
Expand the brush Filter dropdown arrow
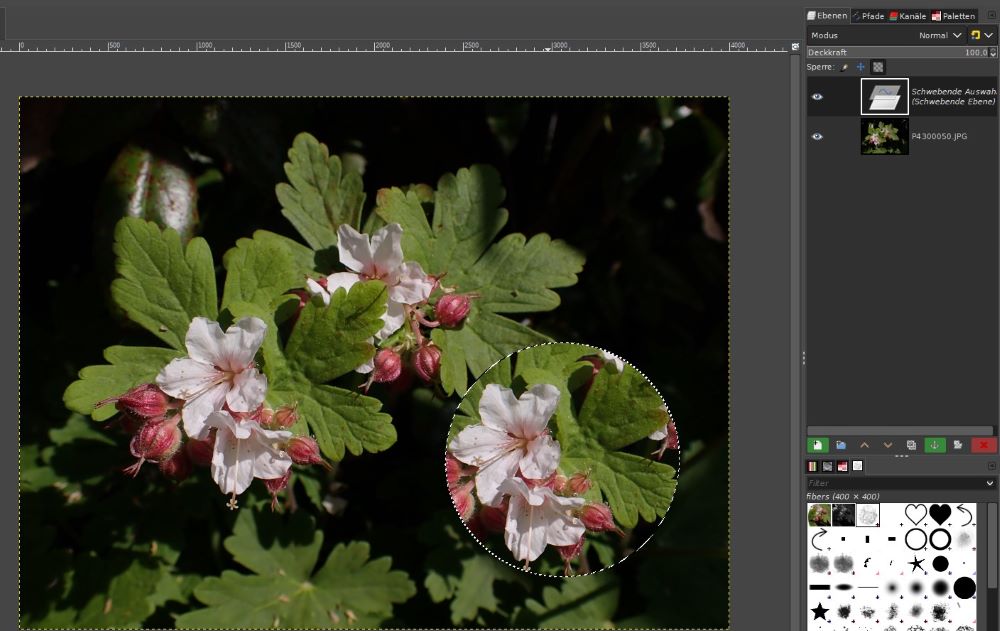990,483
